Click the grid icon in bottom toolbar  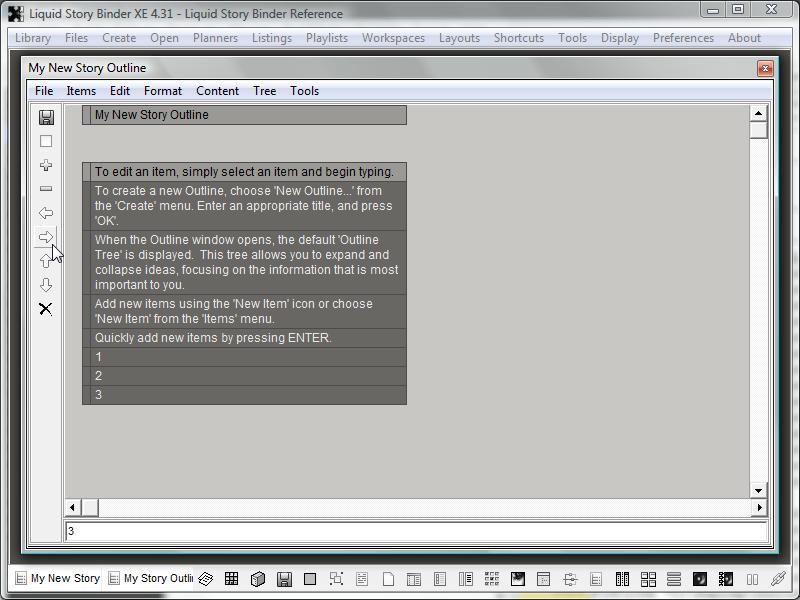(231, 579)
